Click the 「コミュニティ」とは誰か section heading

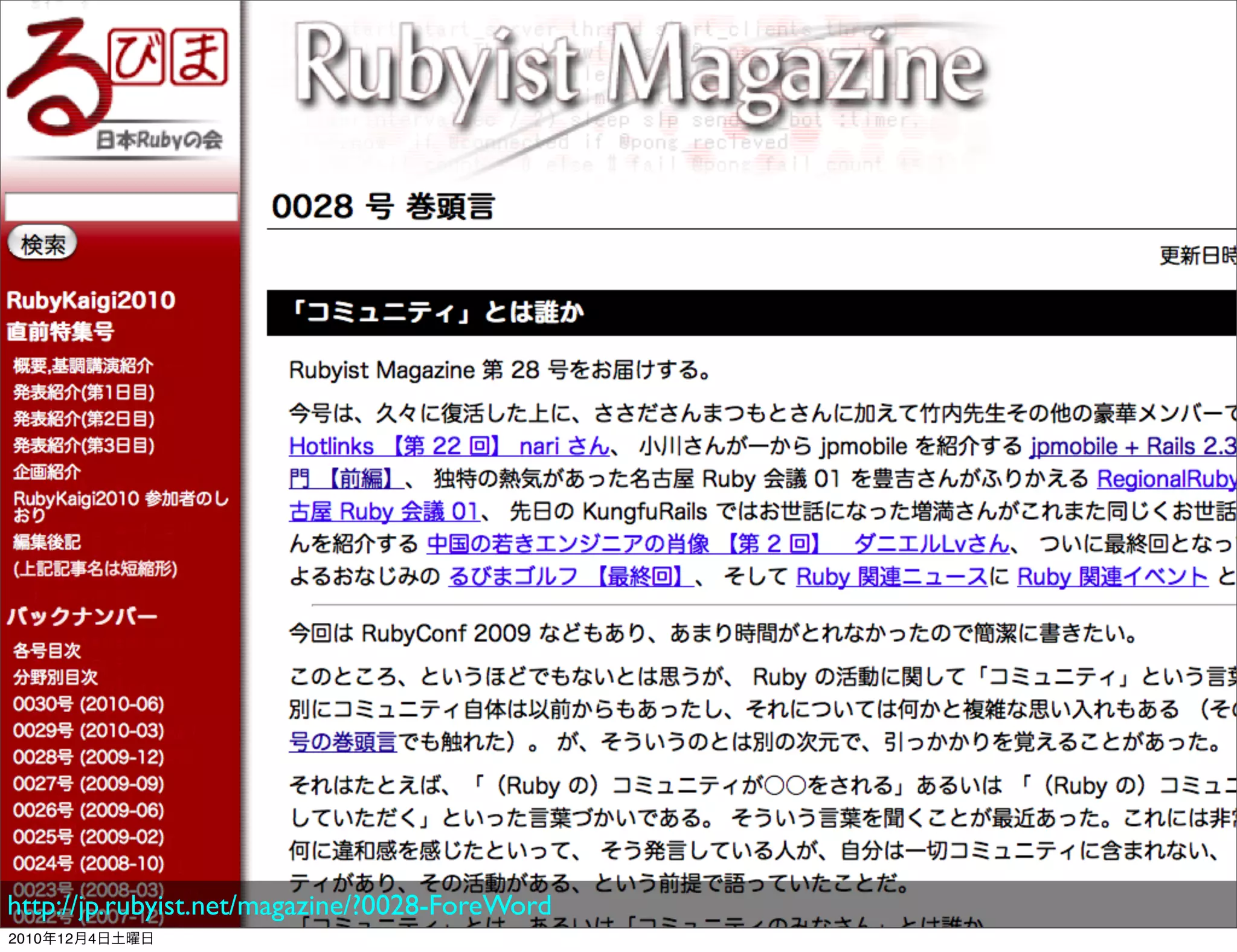point(437,313)
